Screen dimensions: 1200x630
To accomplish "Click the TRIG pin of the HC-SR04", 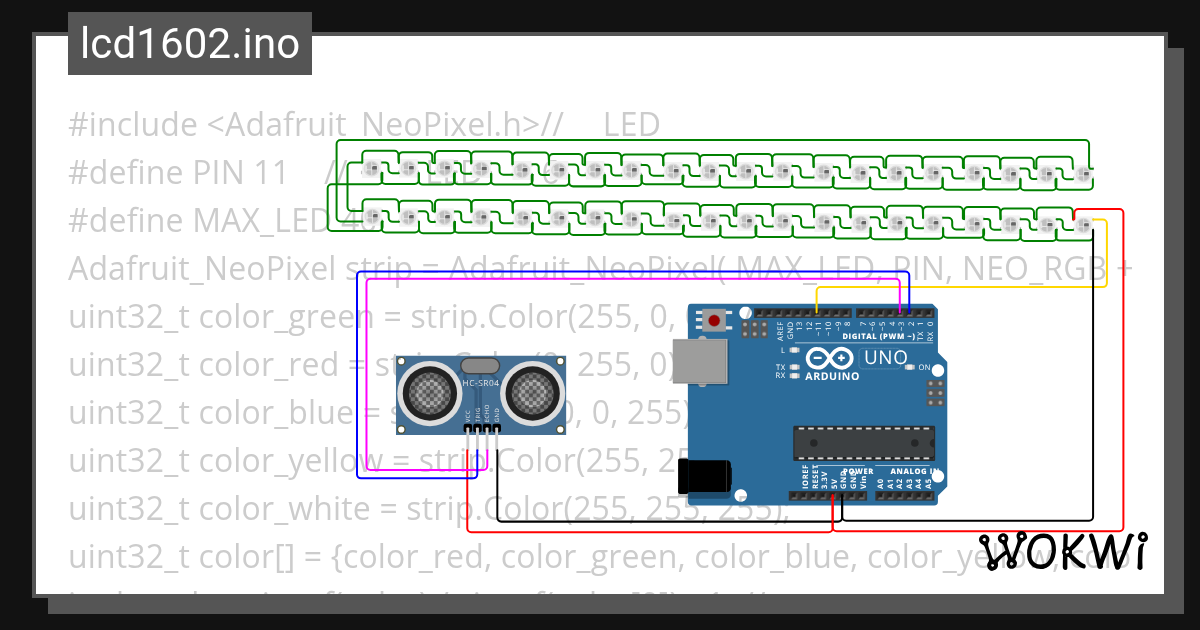I will [x=477, y=428].
